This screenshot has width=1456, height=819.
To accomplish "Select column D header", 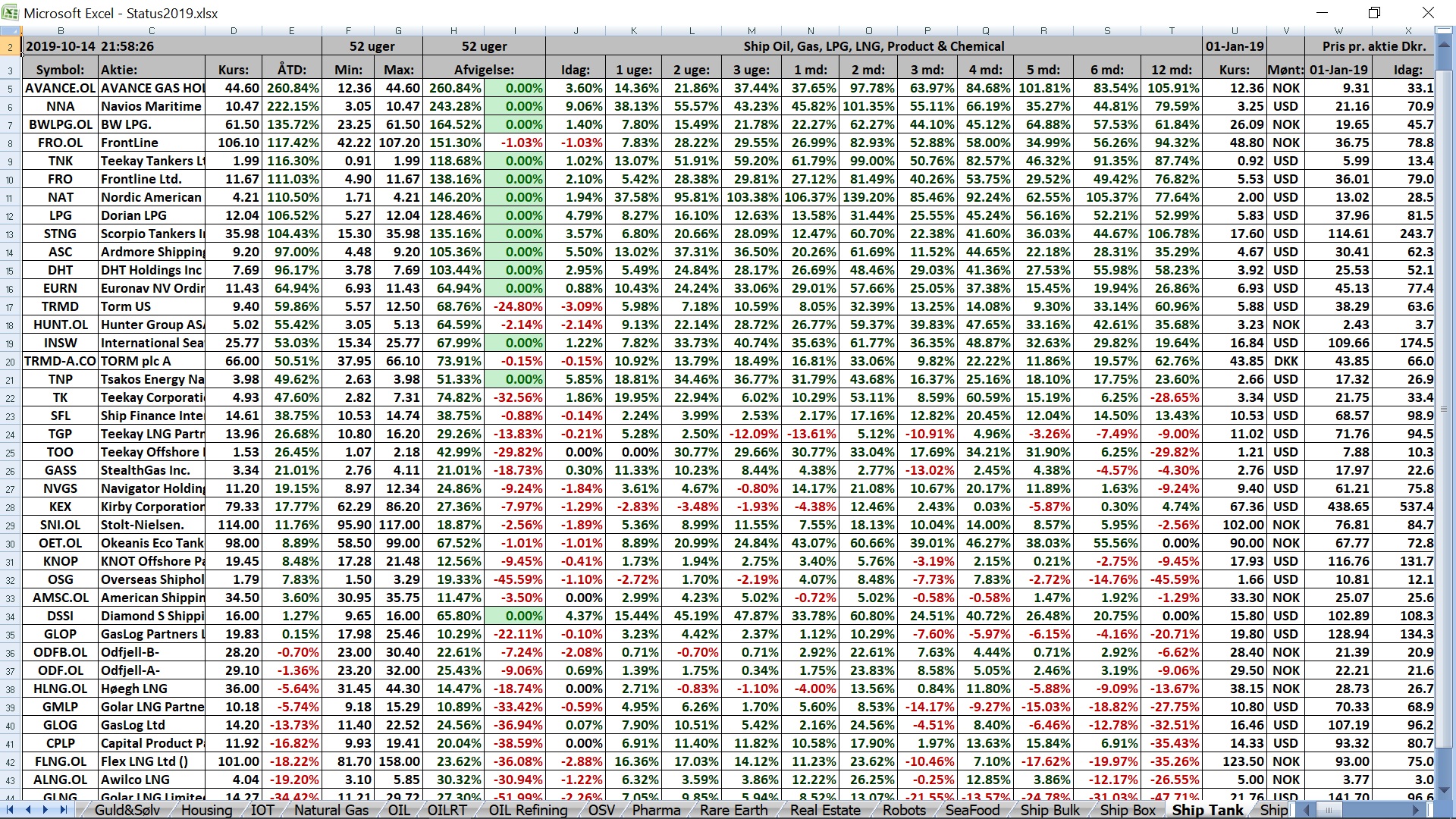I will point(234,31).
